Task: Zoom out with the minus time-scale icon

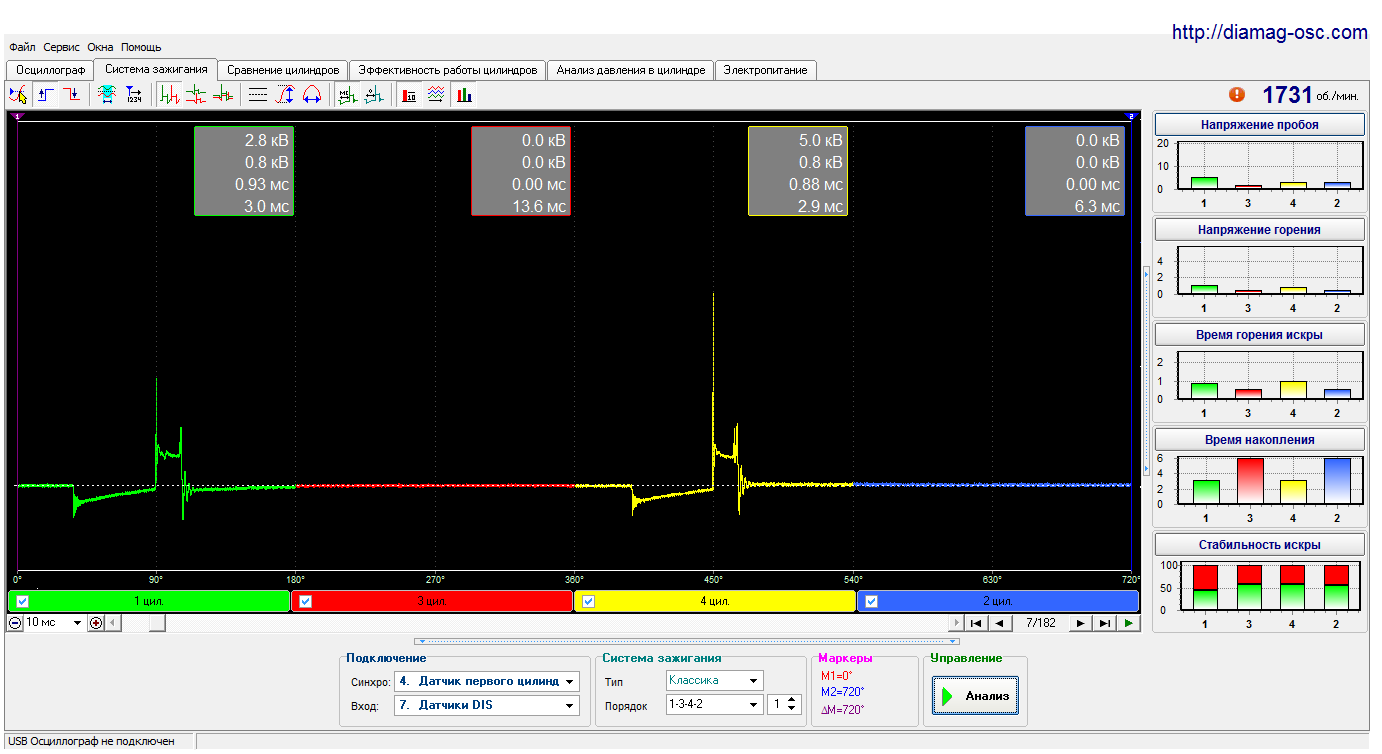Action: [x=15, y=622]
